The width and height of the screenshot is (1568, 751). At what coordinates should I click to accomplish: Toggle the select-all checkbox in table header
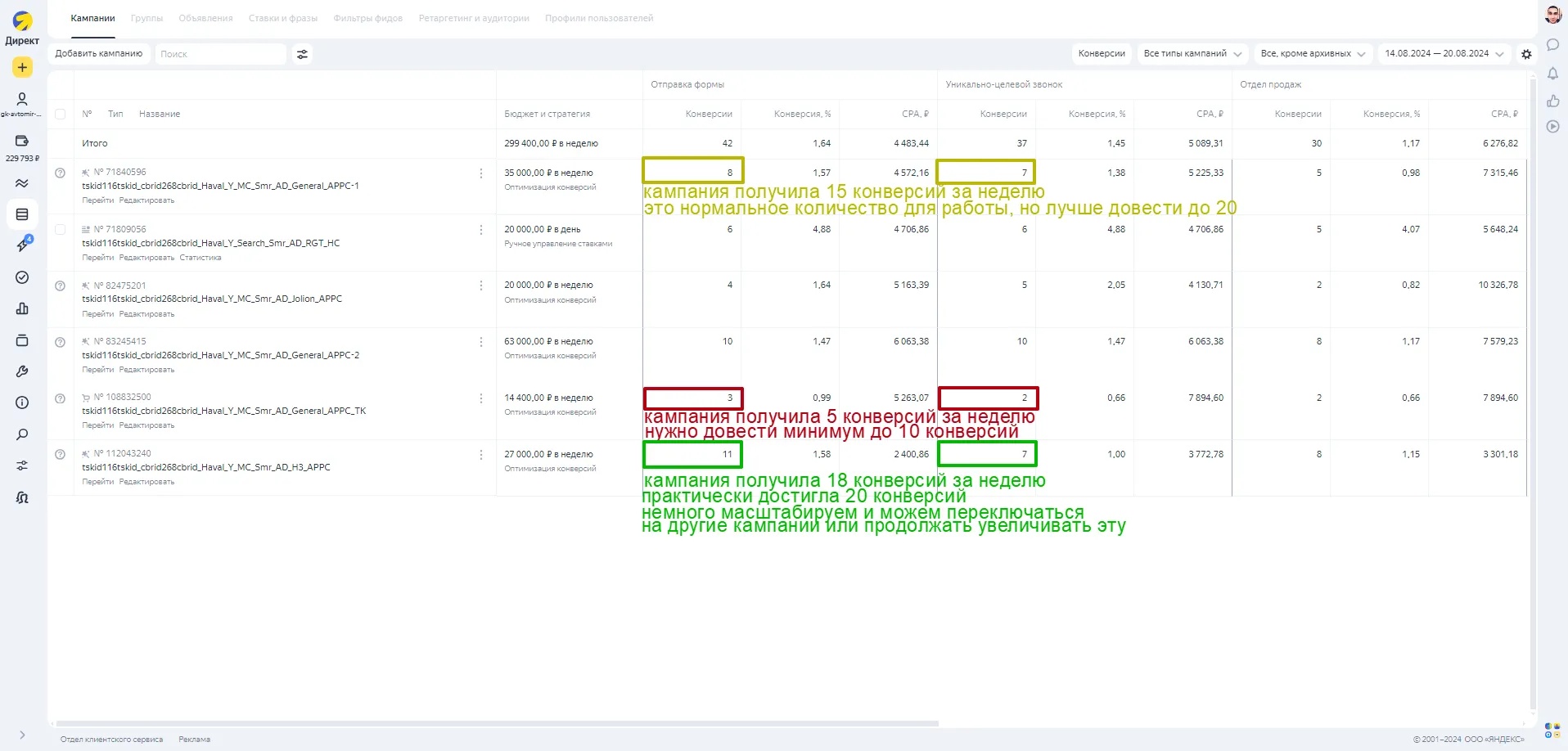61,115
